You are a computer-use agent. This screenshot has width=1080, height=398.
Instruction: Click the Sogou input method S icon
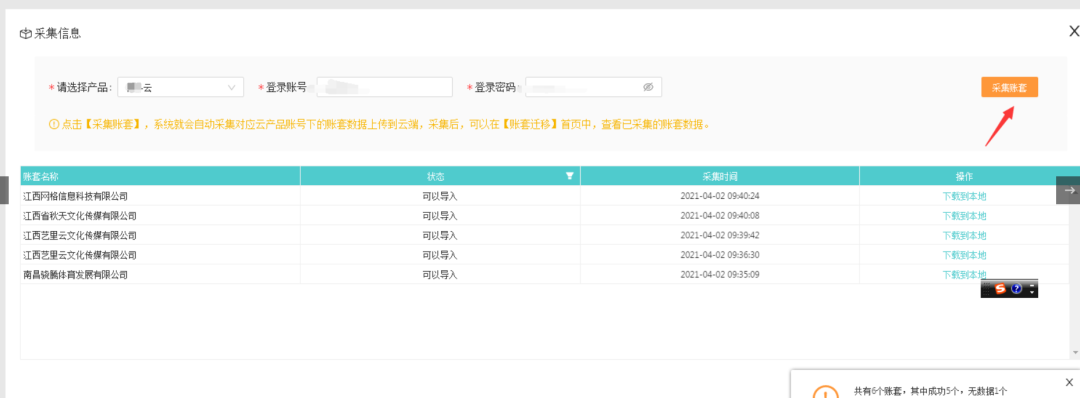(x=1001, y=289)
